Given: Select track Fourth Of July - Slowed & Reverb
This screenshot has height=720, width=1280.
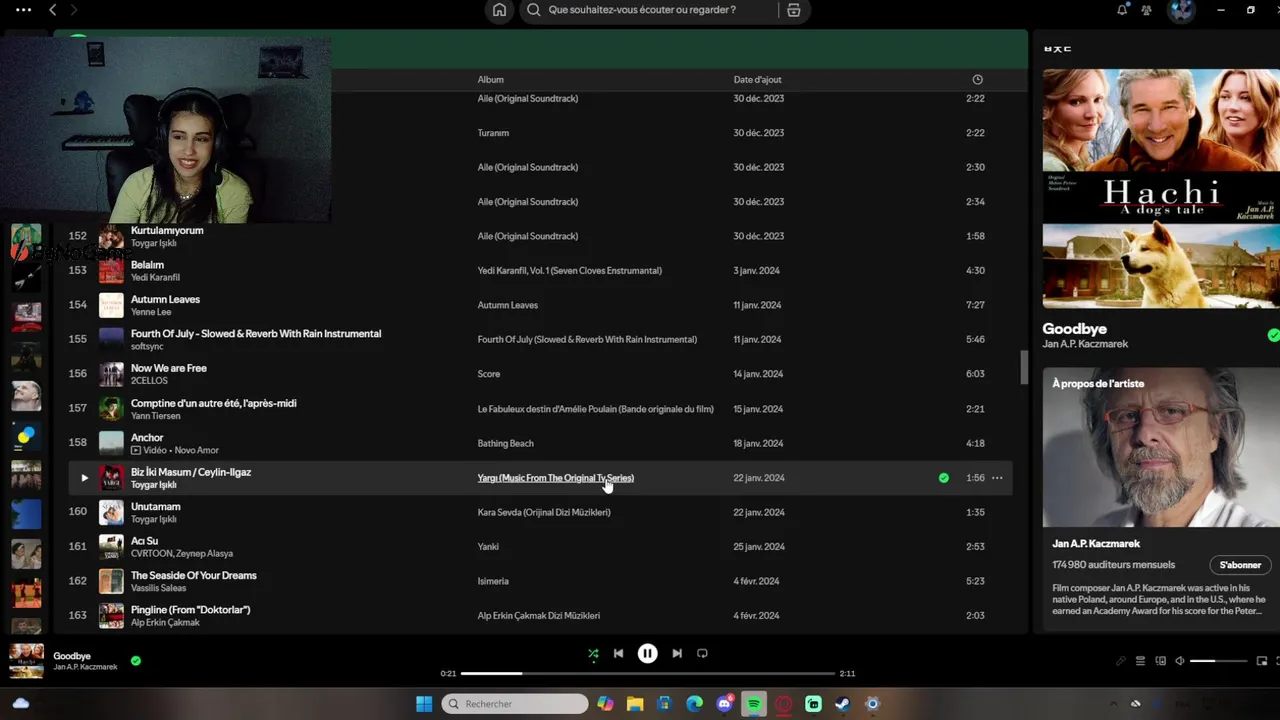Looking at the screenshot, I should click(x=256, y=334).
